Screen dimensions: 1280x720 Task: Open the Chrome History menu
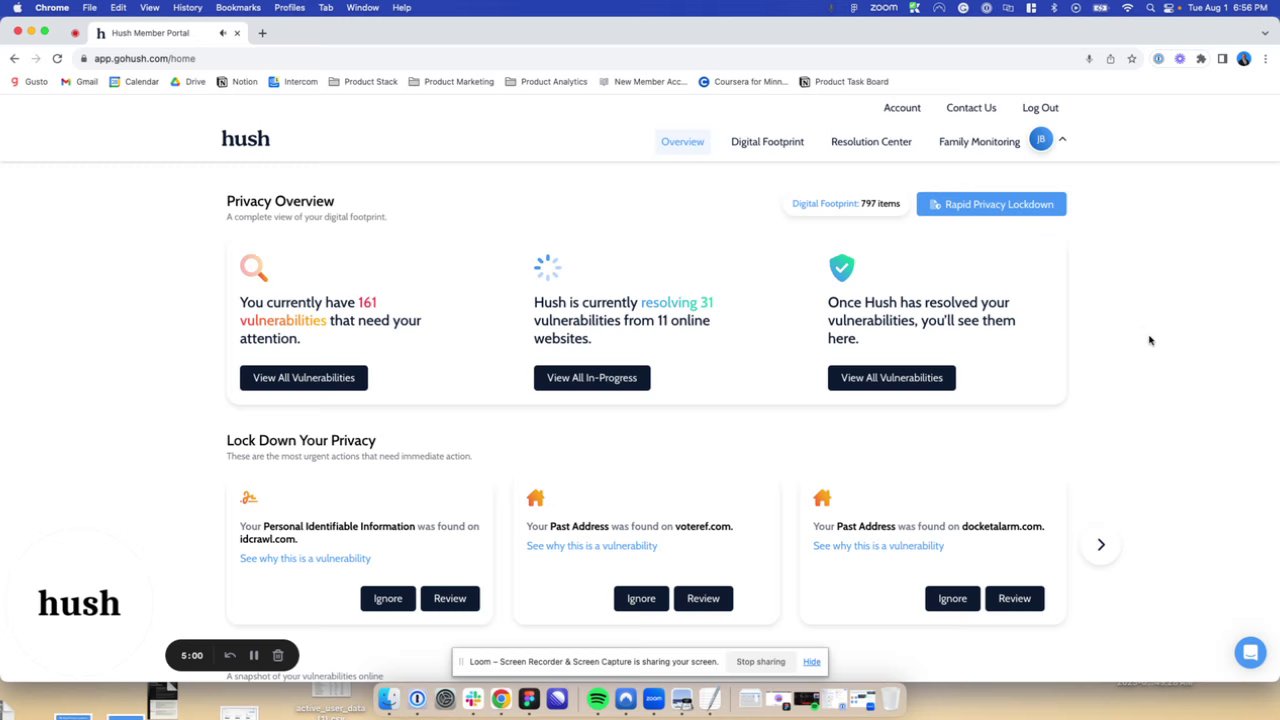[187, 7]
